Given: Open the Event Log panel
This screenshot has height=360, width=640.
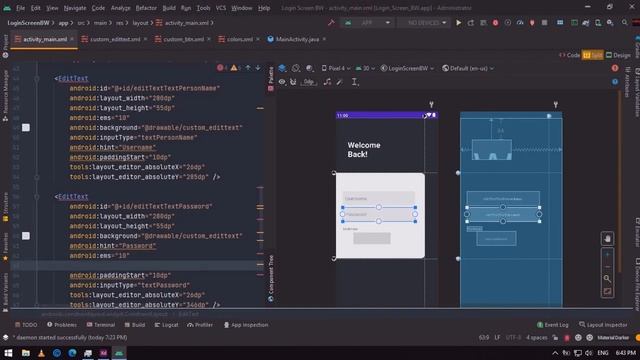Looking at the screenshot, I should point(553,325).
